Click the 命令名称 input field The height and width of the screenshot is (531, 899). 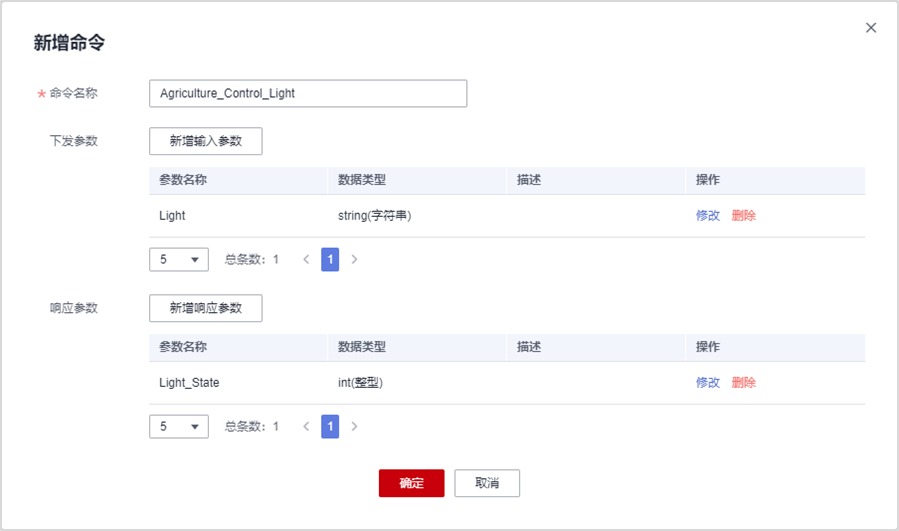(307, 94)
